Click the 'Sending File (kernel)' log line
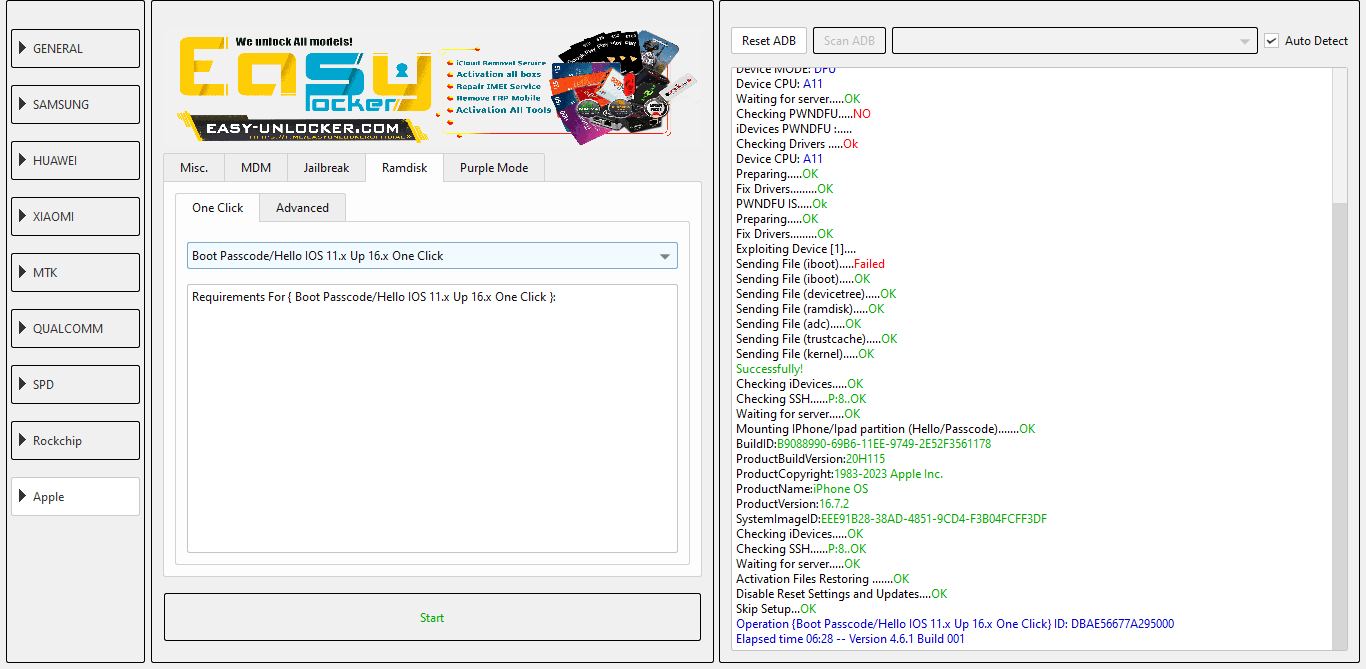Viewport: 1366px width, 669px height. 805,354
